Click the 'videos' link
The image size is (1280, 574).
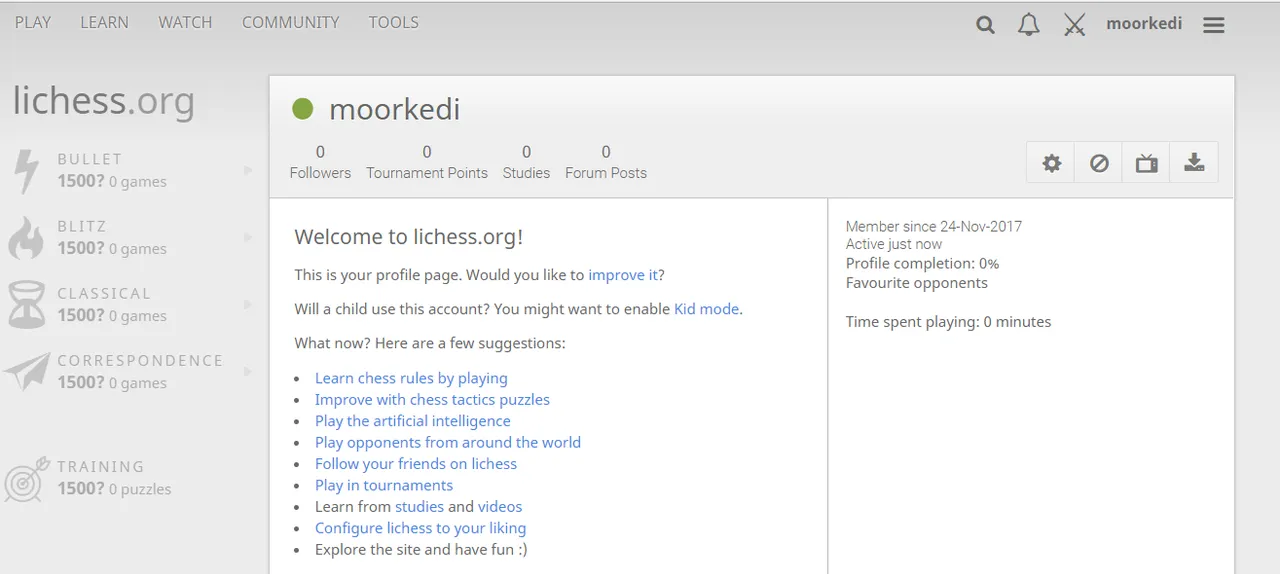click(x=500, y=507)
